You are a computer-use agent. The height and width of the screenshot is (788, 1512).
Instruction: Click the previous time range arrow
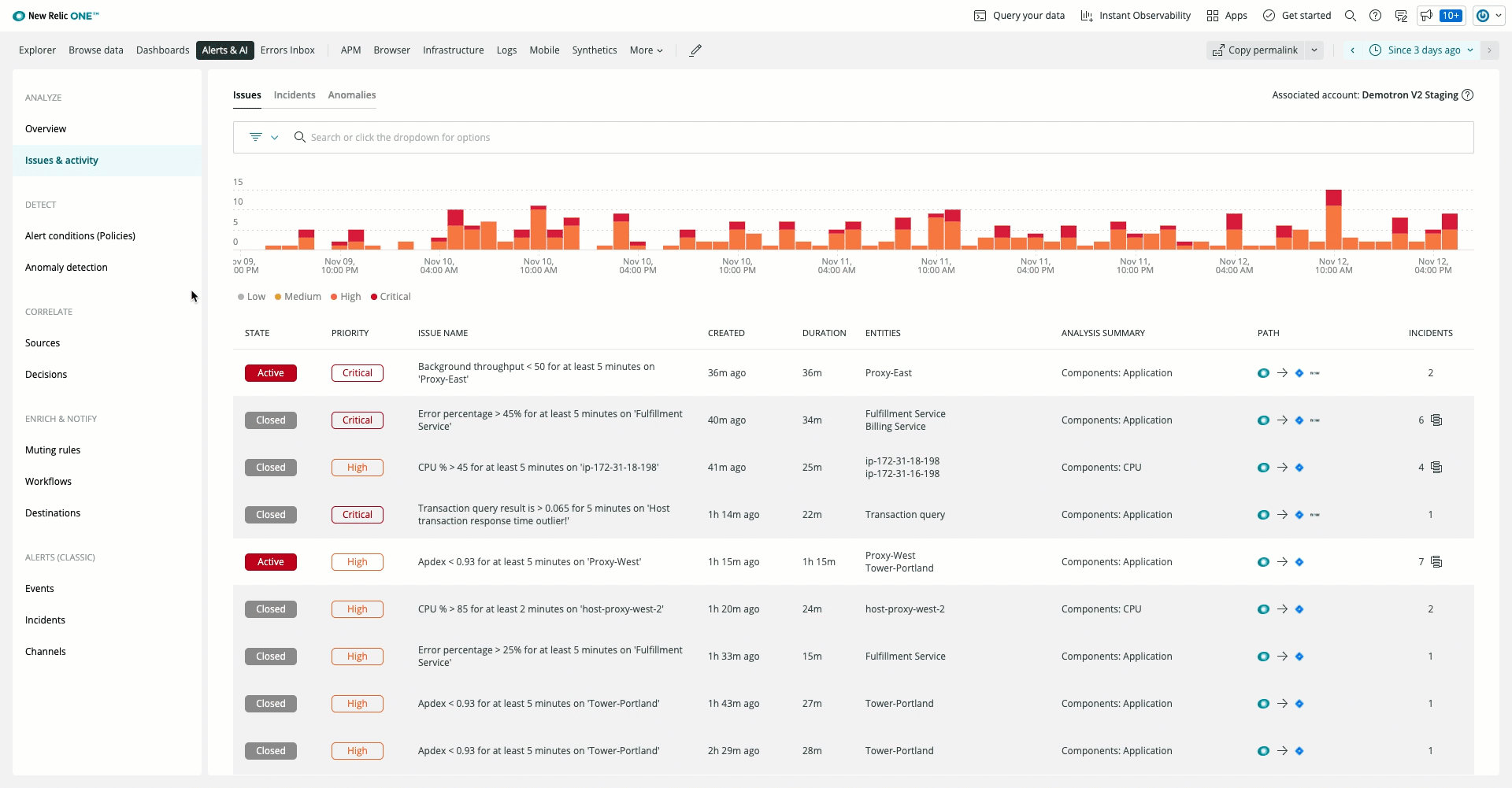1352,50
